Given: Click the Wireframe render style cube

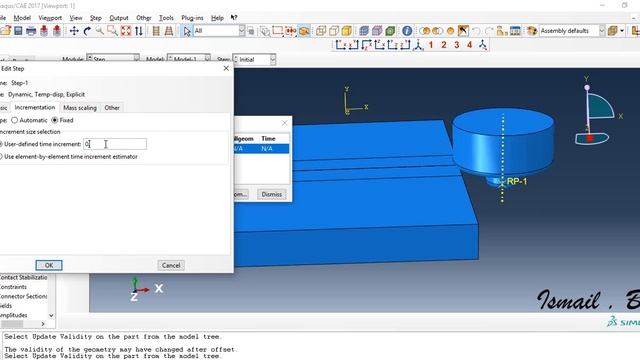Looking at the screenshot, I should click(321, 31).
